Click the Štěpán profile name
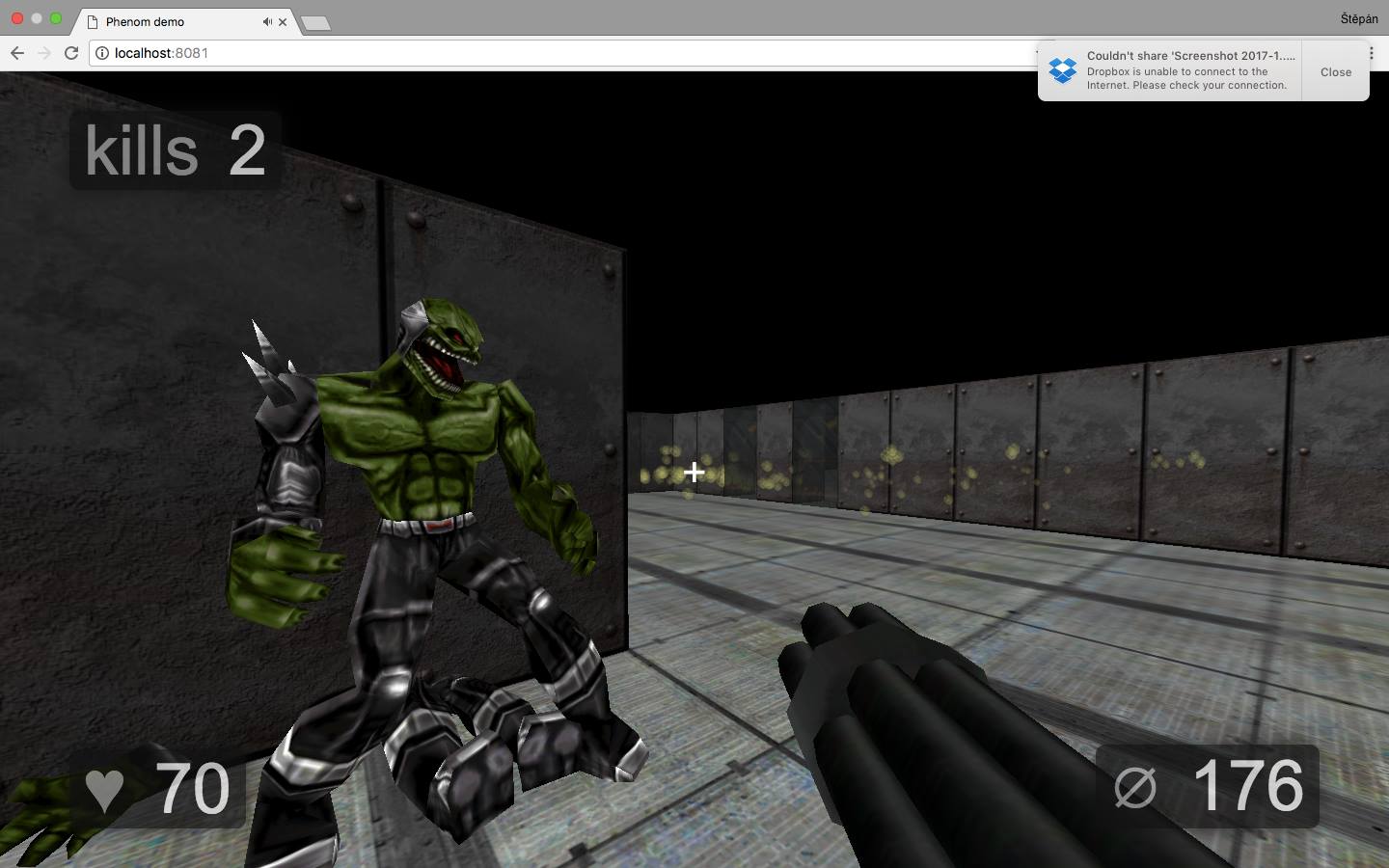The height and width of the screenshot is (868, 1389). 1358,18
